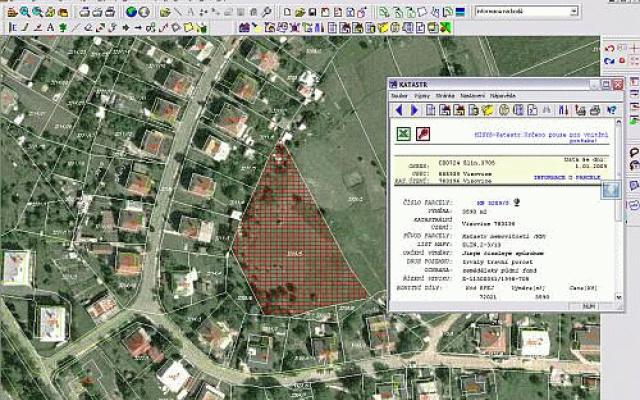
Task: Click the map marker icon beside parcel number
Action: 517,202
